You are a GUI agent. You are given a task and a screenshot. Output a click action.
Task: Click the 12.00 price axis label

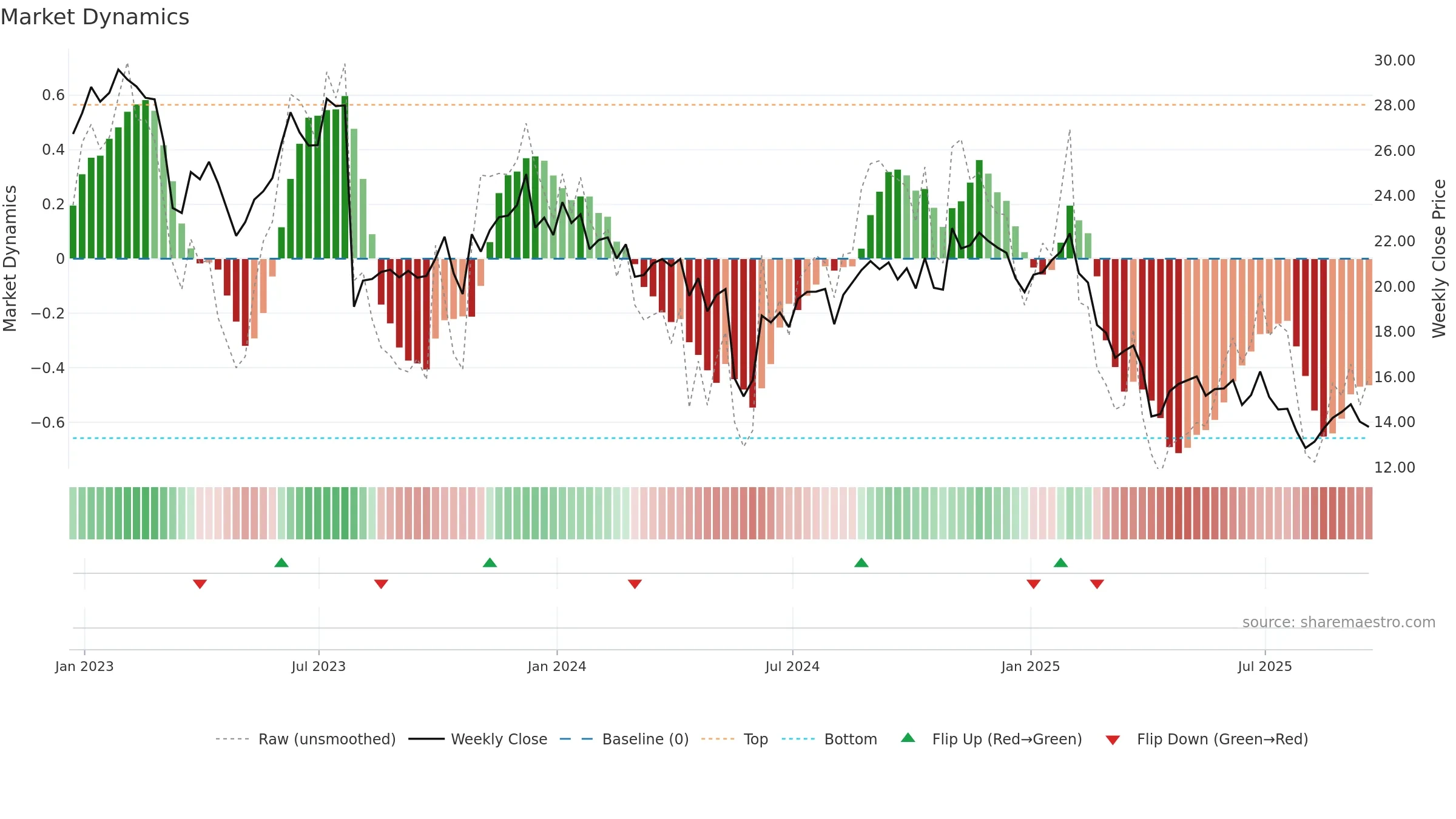(x=1395, y=468)
